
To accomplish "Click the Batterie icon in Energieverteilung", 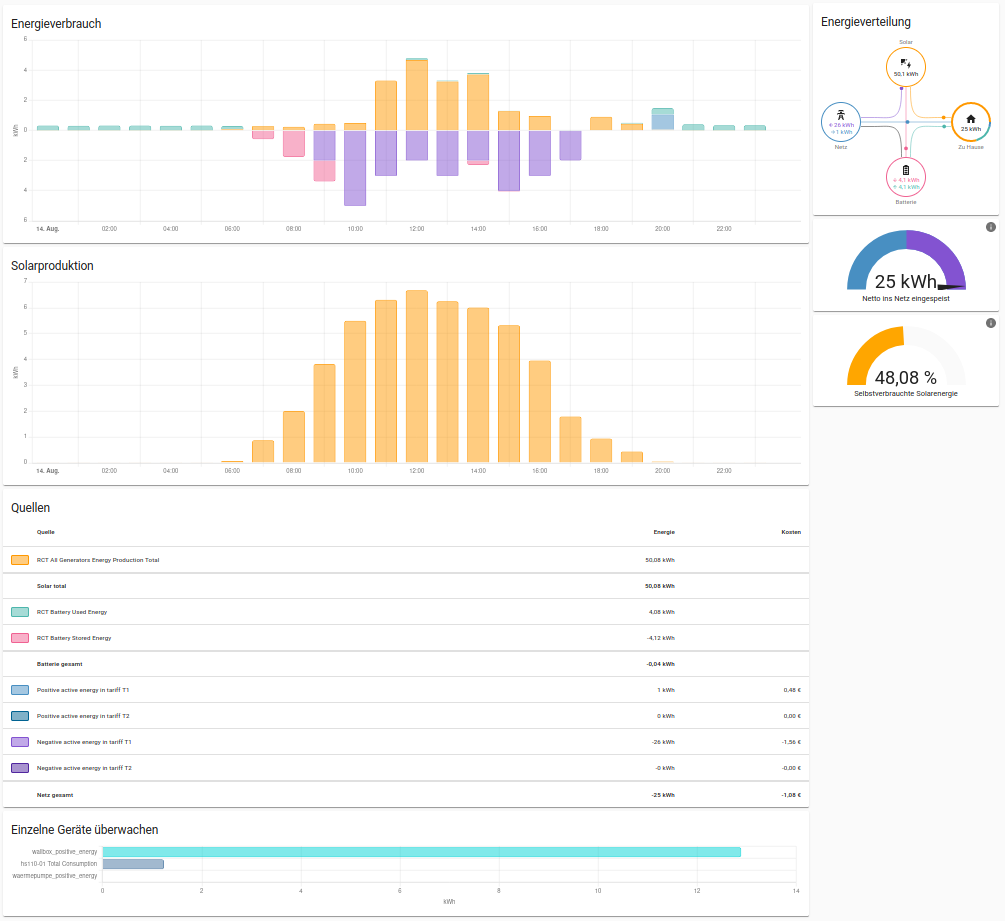I will [905, 170].
